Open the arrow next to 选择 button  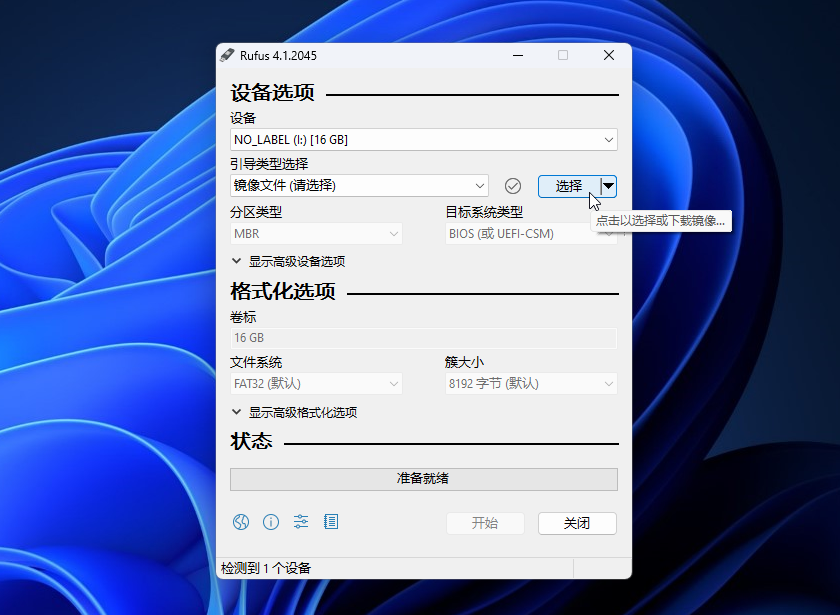[609, 186]
